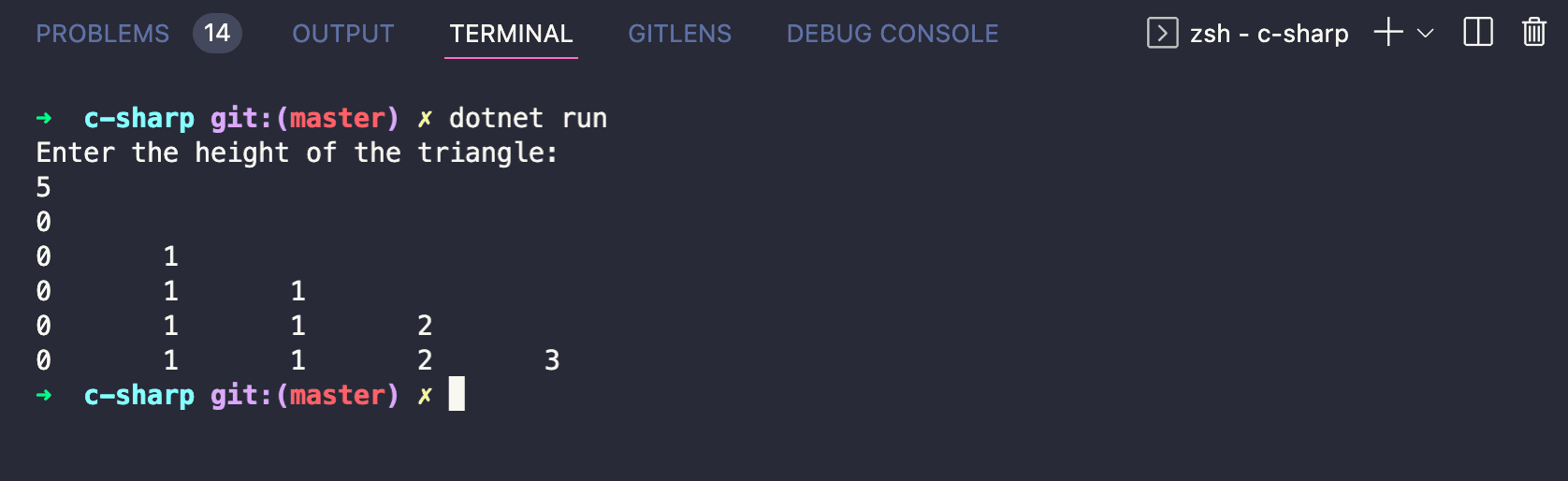Click the dotnet run command text
Image resolution: width=1568 pixels, height=481 pixels.
coord(529,118)
